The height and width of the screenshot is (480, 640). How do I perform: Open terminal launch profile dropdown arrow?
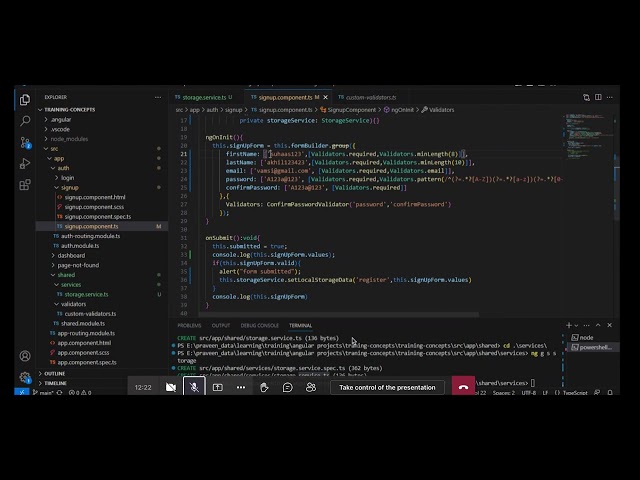point(576,325)
